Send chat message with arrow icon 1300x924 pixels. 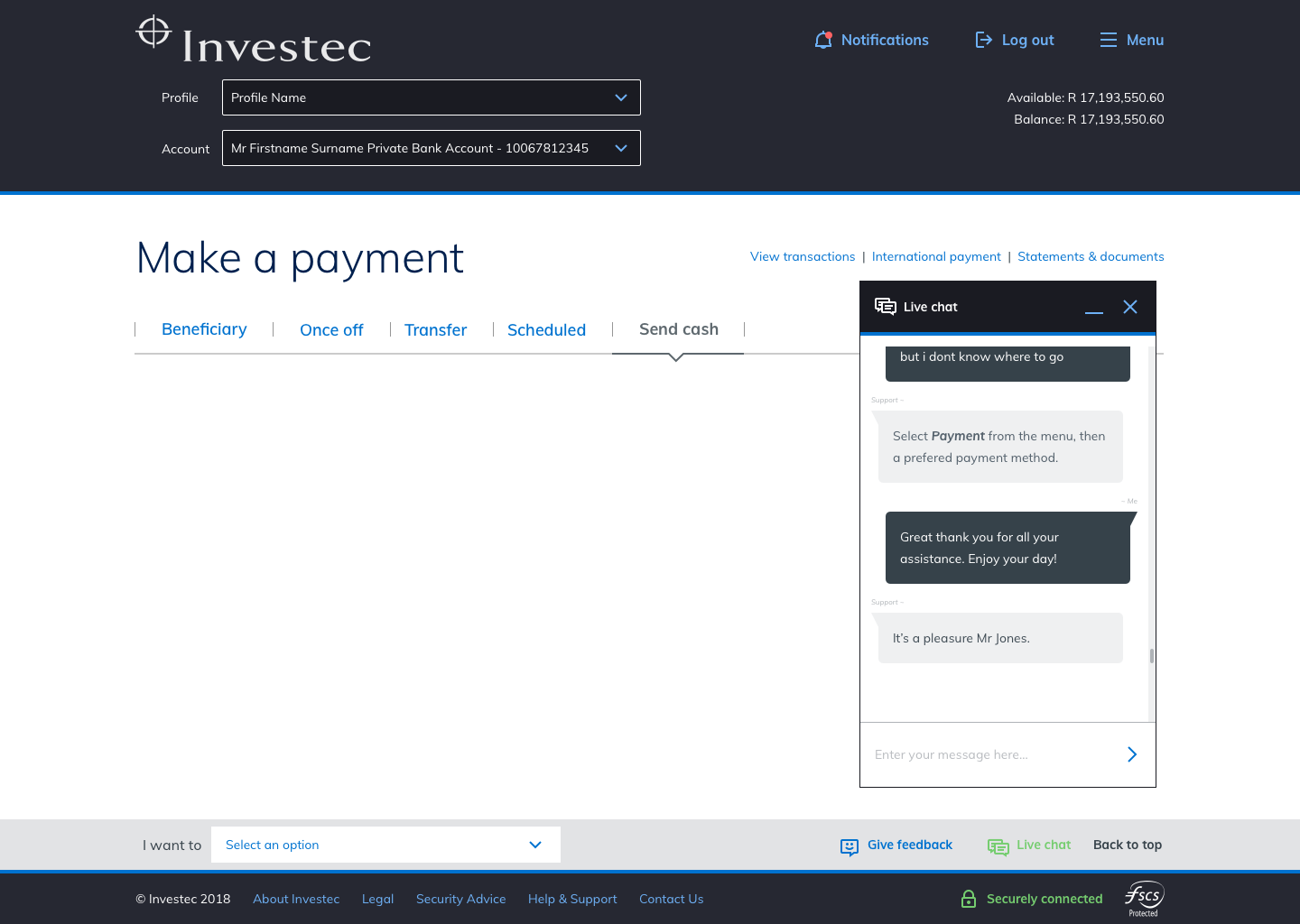(x=1131, y=754)
